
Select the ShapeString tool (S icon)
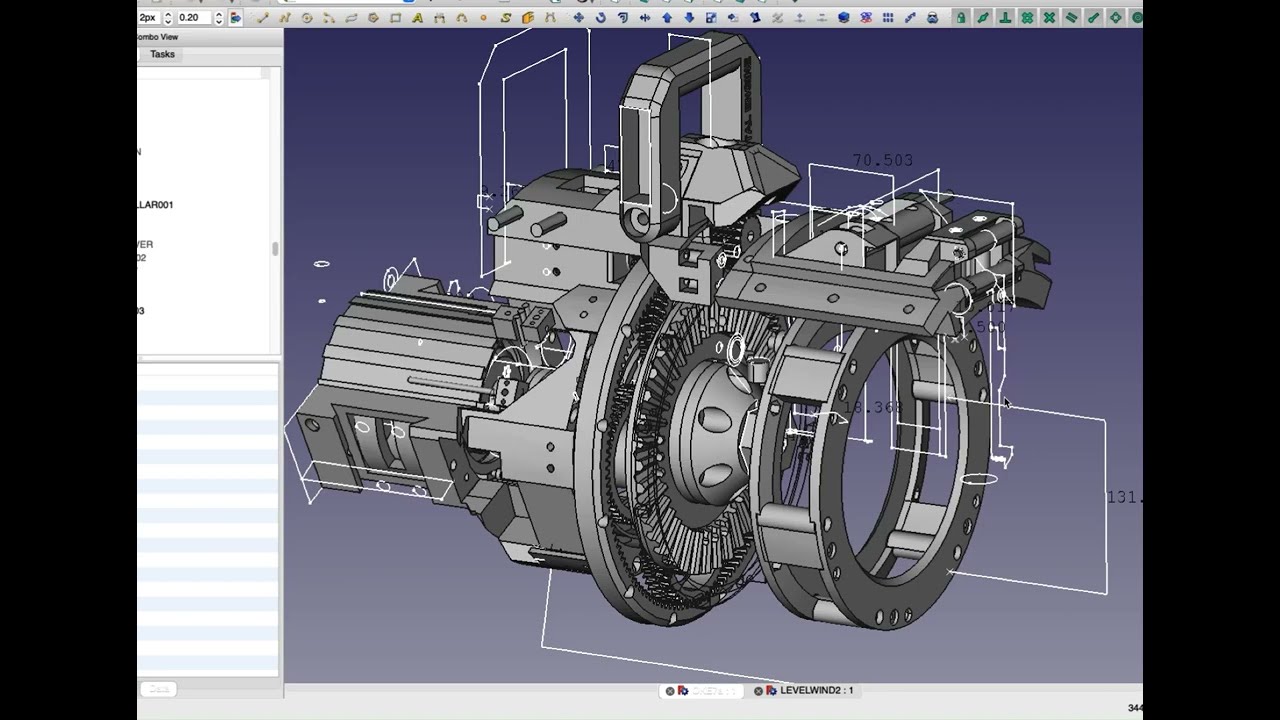[x=506, y=18]
